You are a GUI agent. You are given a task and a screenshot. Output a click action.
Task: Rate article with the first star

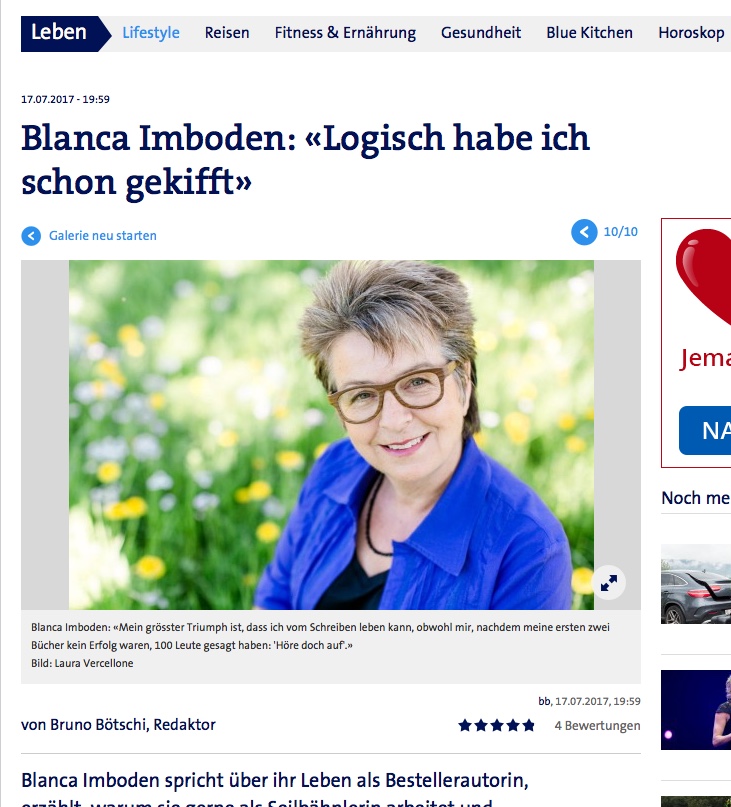click(x=465, y=726)
